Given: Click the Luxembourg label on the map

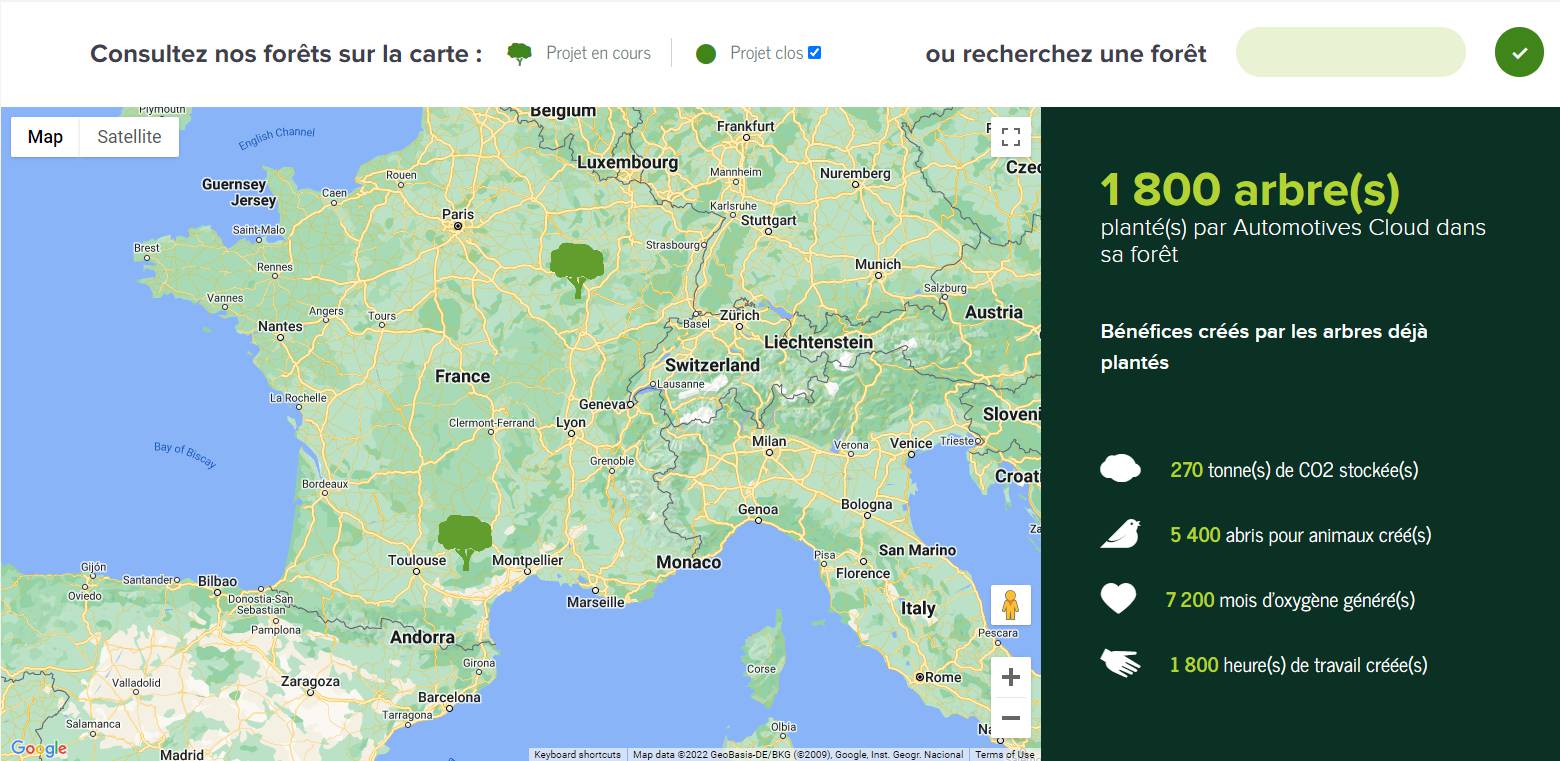Looking at the screenshot, I should [628, 162].
